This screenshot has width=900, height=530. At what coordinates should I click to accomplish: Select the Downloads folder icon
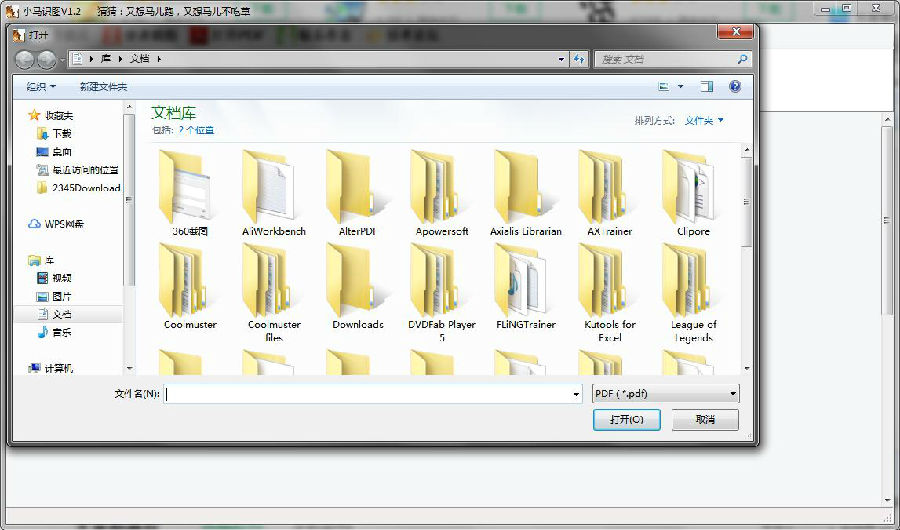tap(358, 285)
